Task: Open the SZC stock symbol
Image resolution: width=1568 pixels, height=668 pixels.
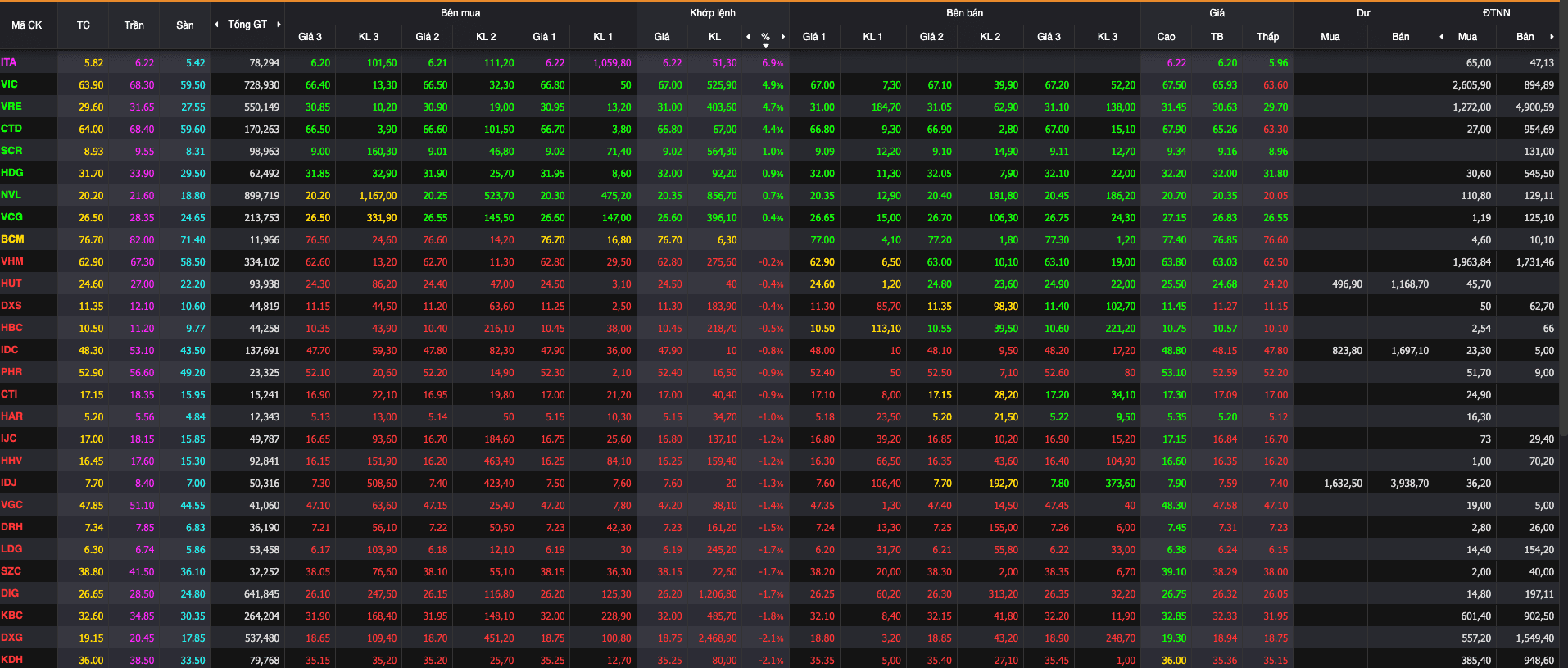Action: pyautogui.click(x=11, y=571)
